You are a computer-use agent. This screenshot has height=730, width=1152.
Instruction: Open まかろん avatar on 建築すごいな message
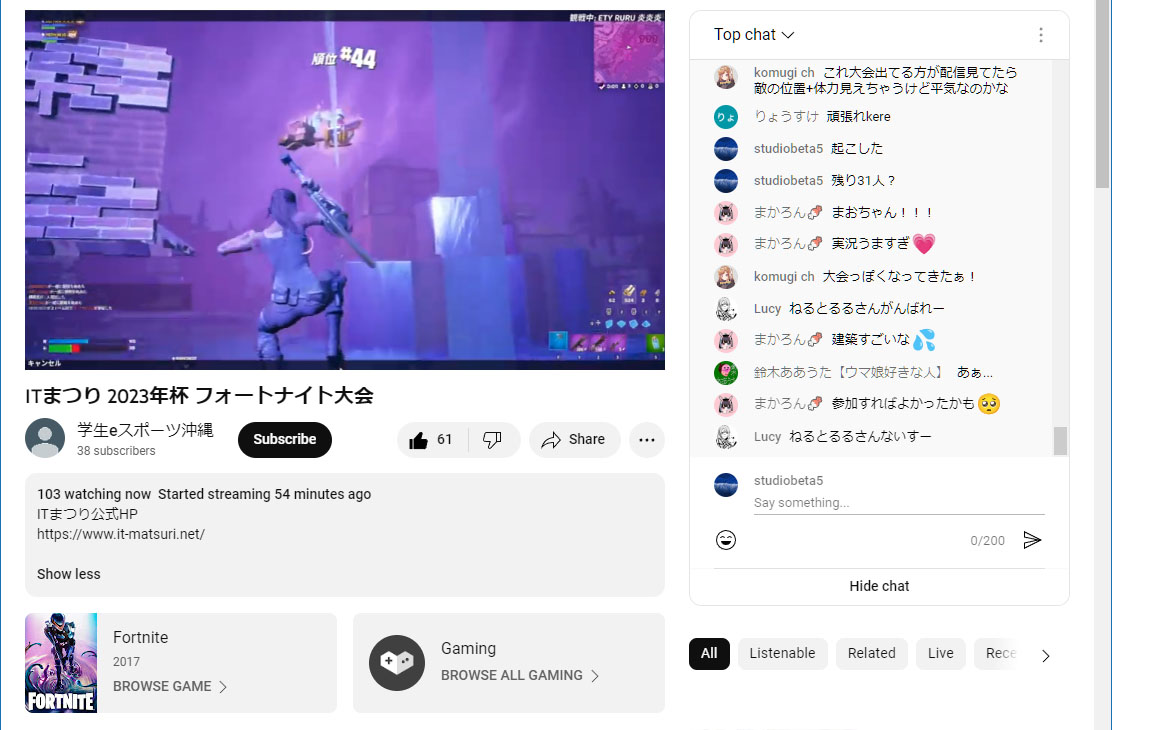point(726,340)
